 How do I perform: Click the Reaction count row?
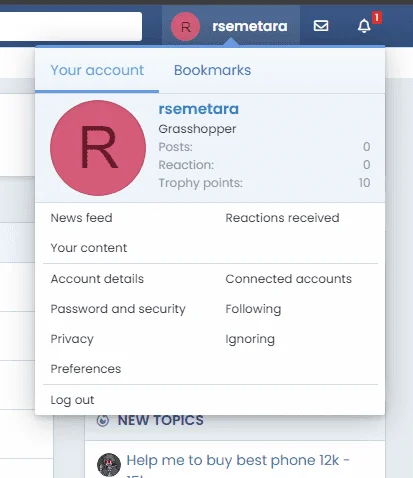click(264, 165)
